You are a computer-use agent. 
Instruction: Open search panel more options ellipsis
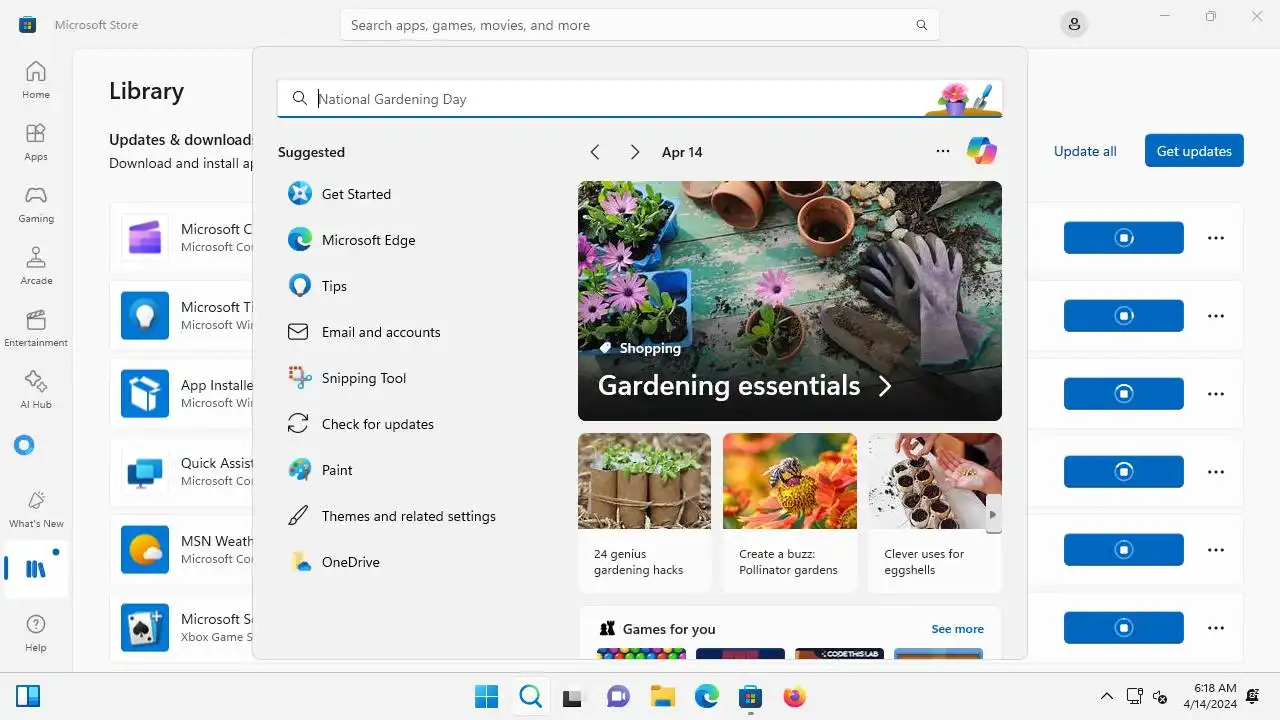(x=943, y=151)
